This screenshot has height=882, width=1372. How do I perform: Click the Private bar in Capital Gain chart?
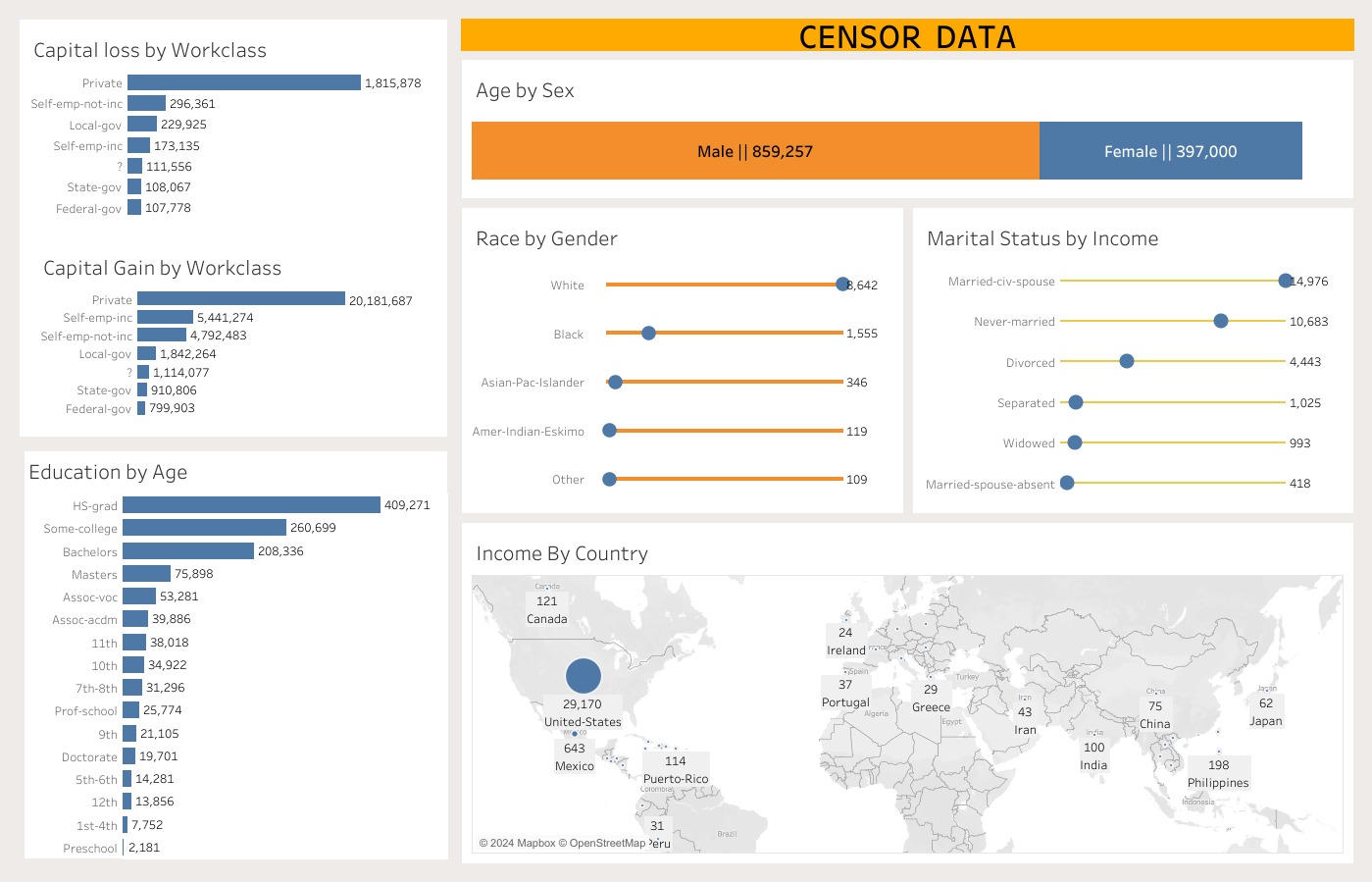coord(241,299)
